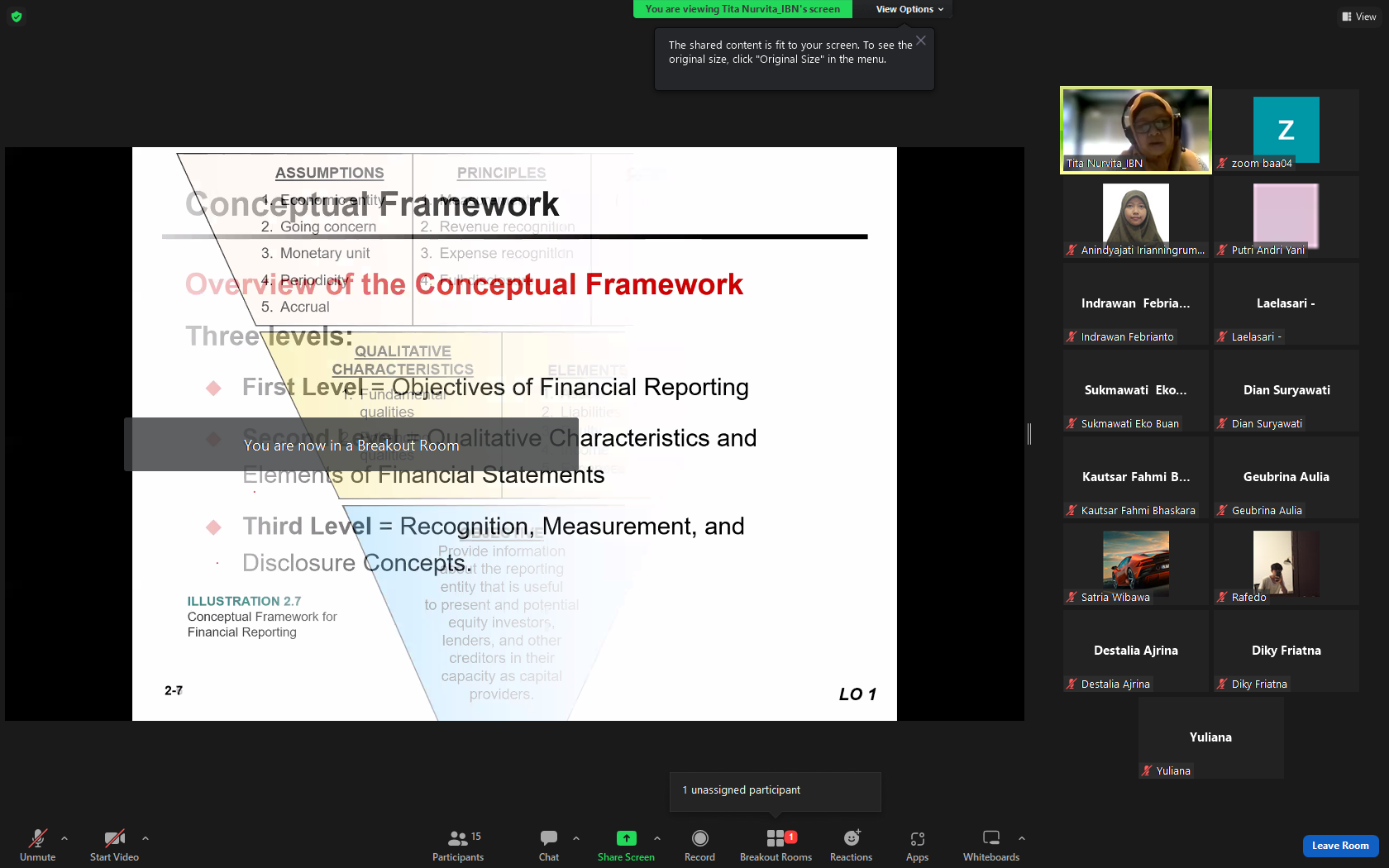
Task: Select Geubrina Aulia's participant tile
Action: click(1286, 477)
